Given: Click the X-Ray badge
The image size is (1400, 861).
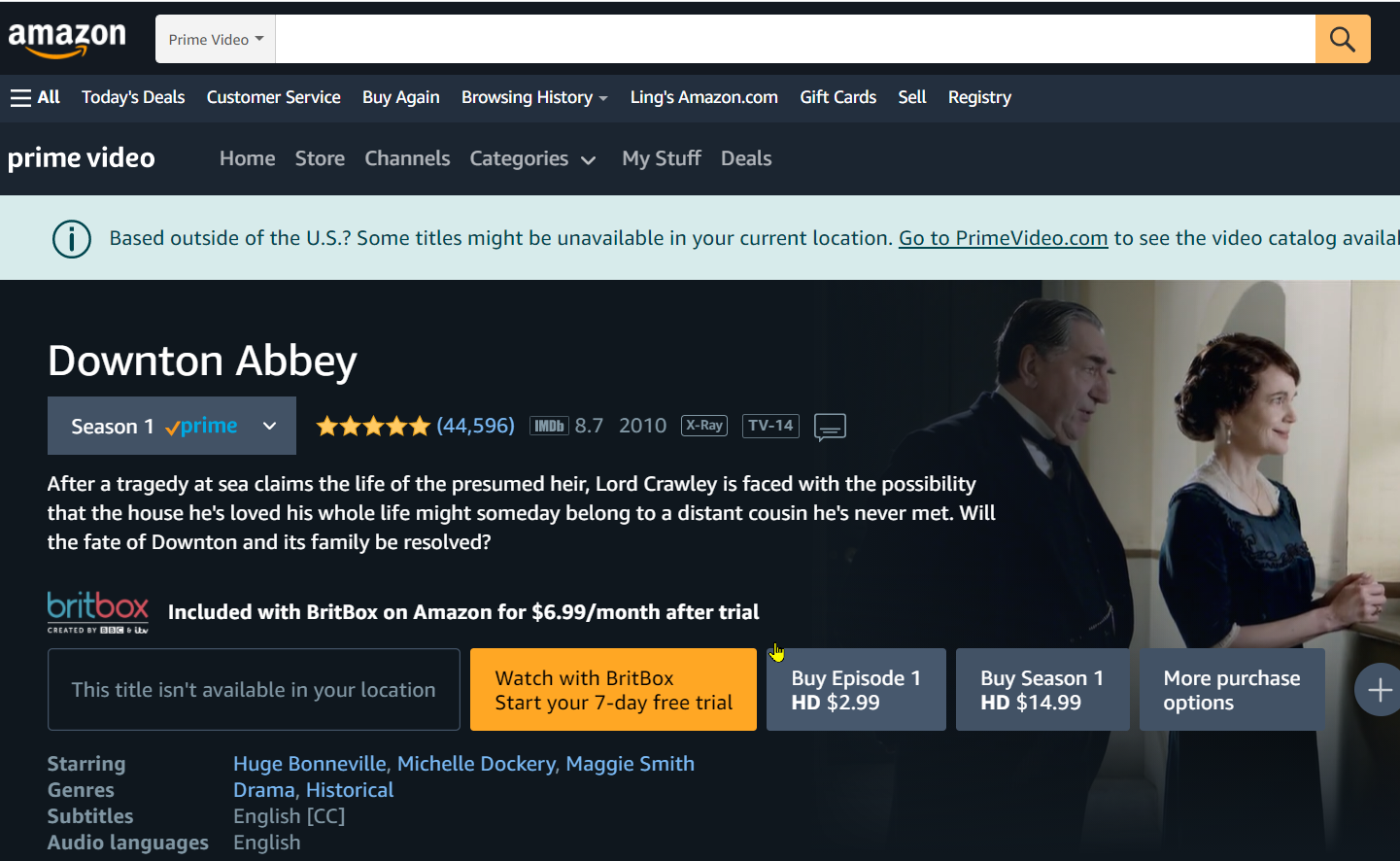Looking at the screenshot, I should pos(704,426).
